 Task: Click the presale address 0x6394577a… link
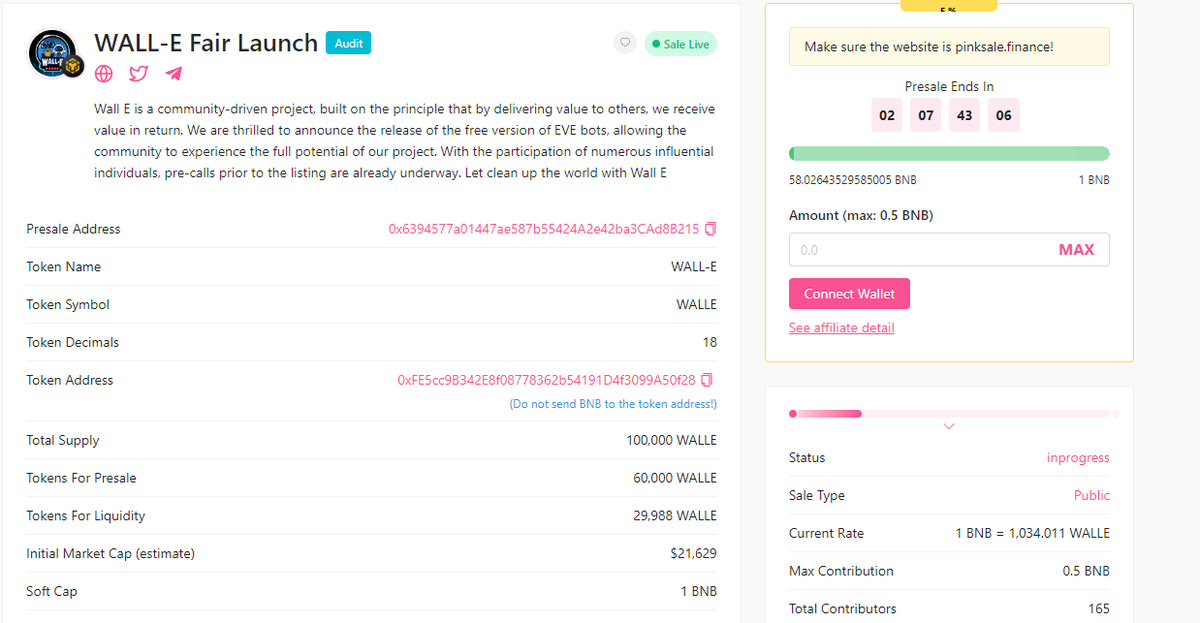[x=543, y=229]
